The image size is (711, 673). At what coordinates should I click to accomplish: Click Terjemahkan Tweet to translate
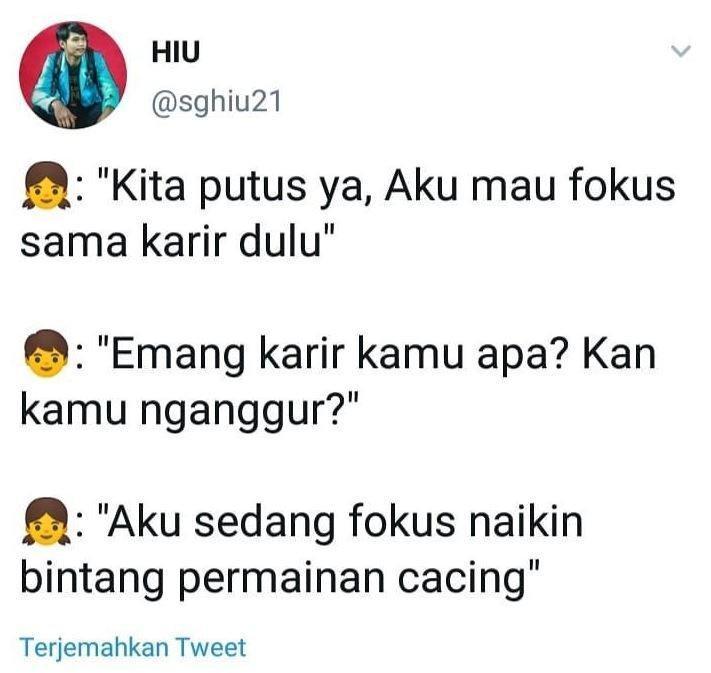coord(133,647)
